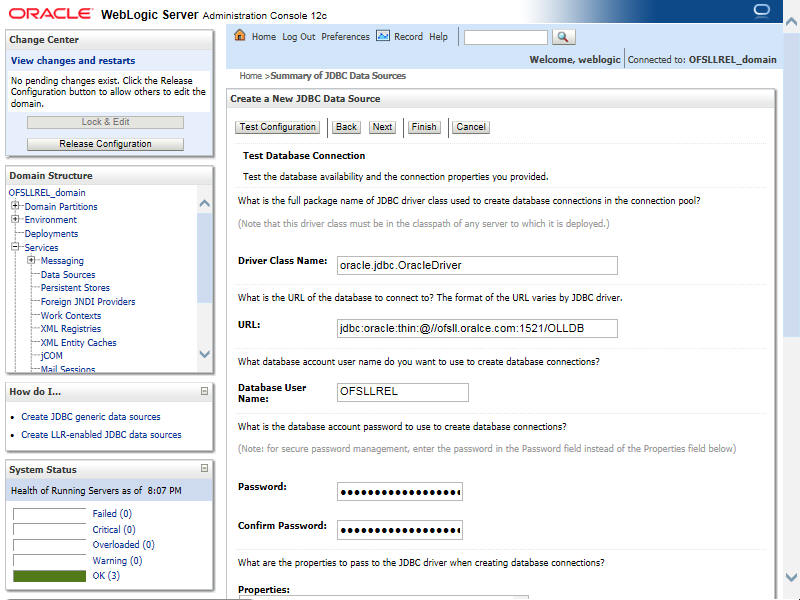Expand Environment tree node
This screenshot has height=600, width=800.
tap(15, 219)
